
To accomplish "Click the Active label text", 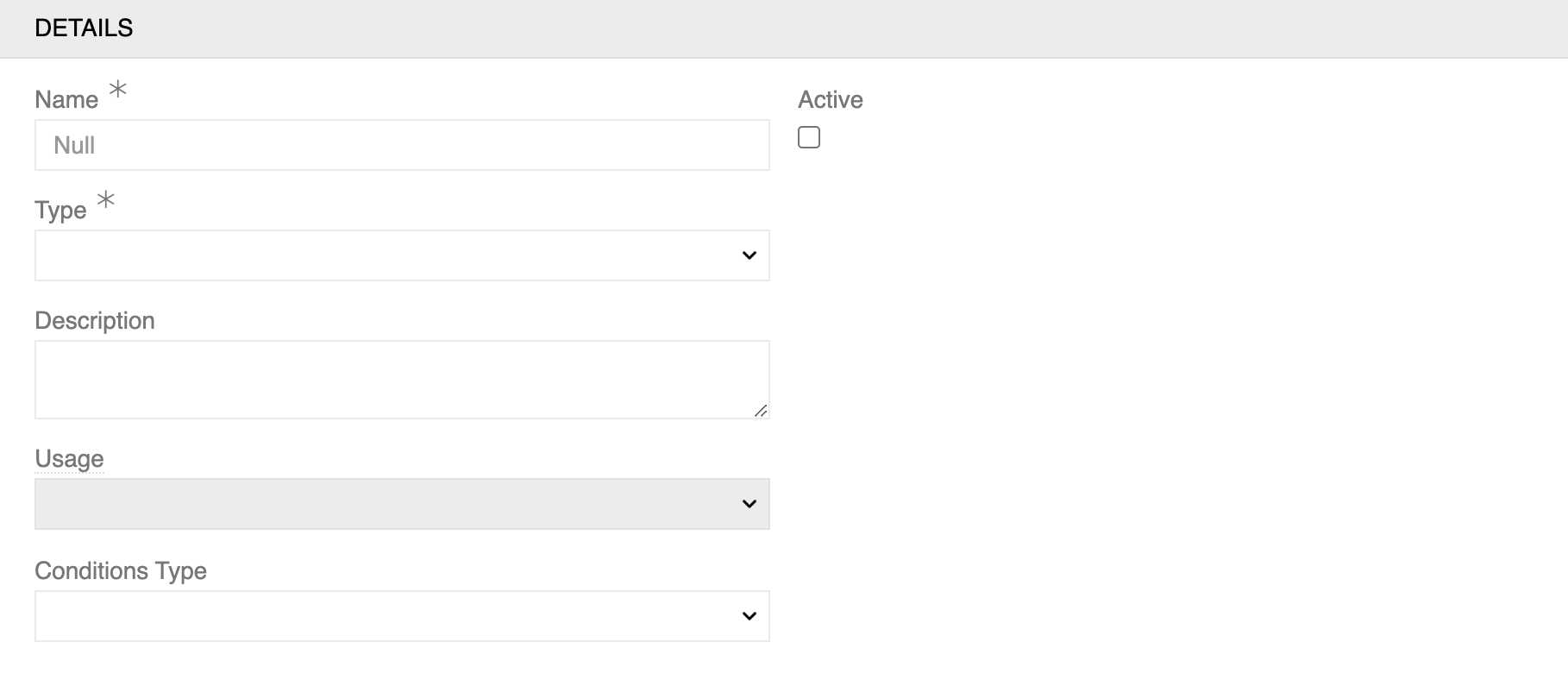I will pos(831,98).
